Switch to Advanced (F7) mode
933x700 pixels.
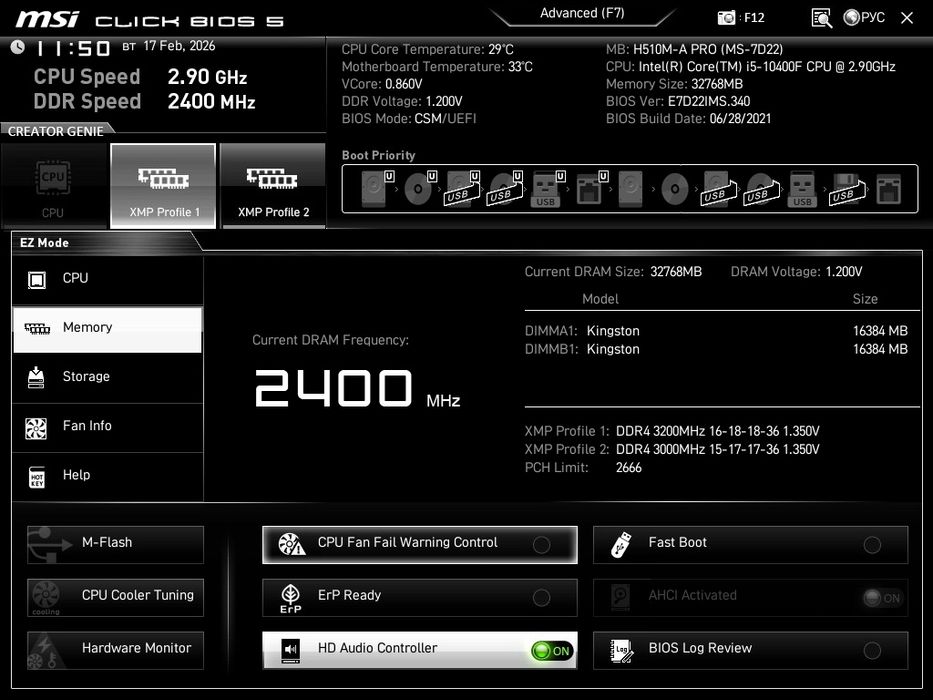coord(582,13)
